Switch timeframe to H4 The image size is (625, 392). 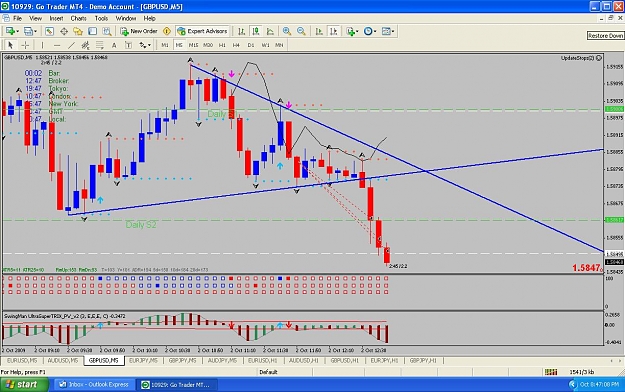click(236, 45)
